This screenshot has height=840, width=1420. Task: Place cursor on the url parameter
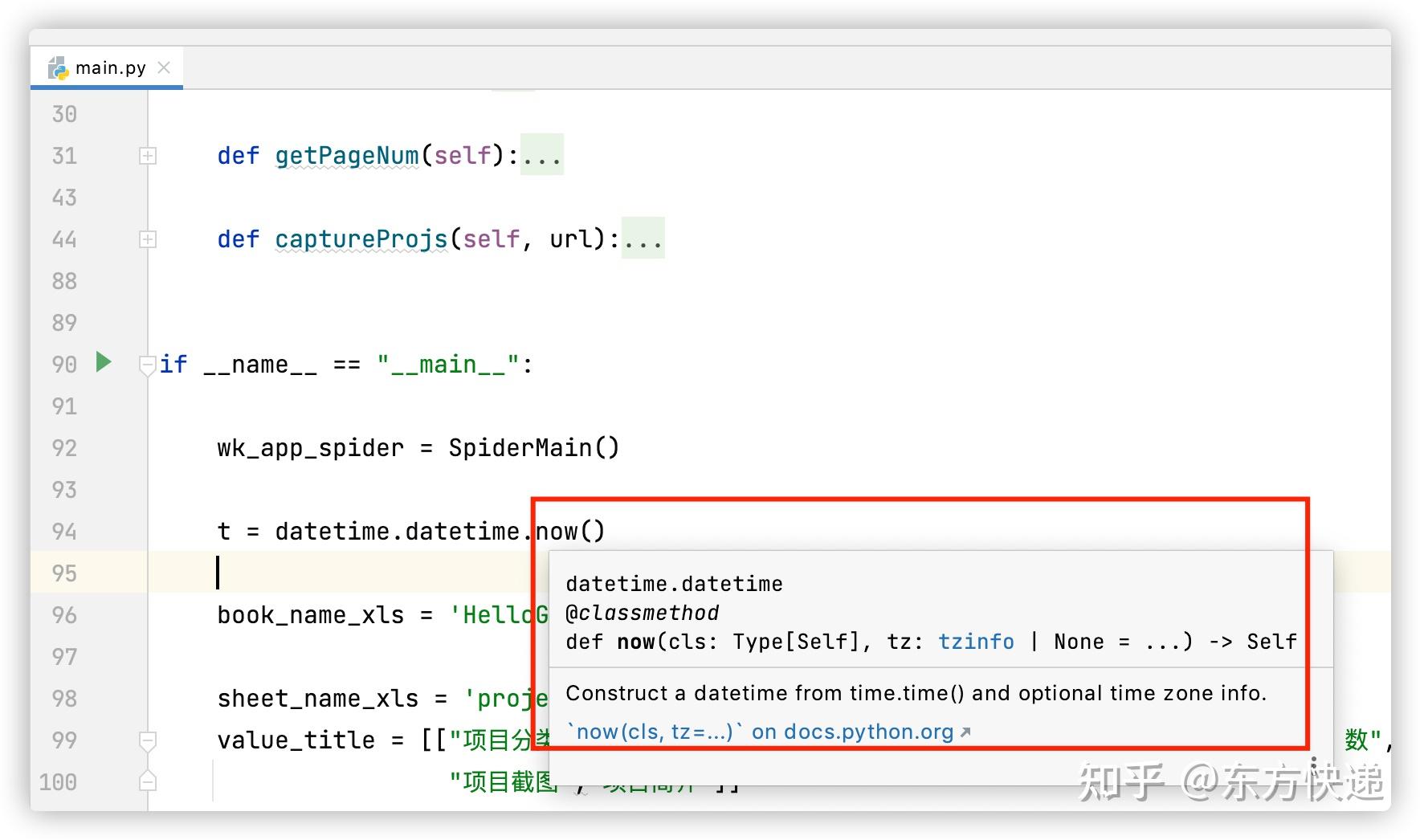(x=571, y=239)
